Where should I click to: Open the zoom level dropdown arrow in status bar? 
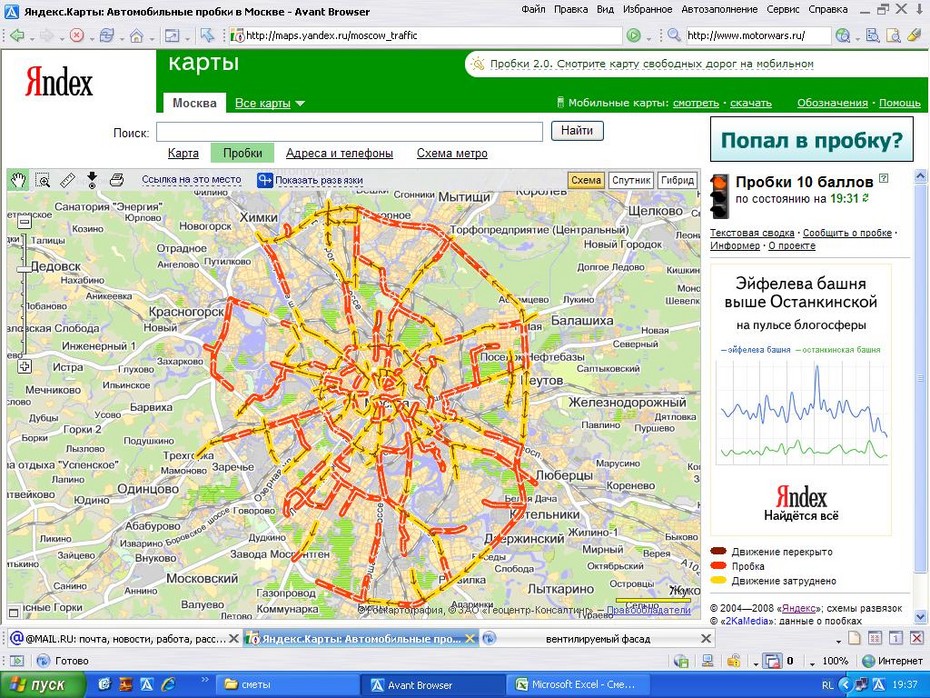[812, 663]
